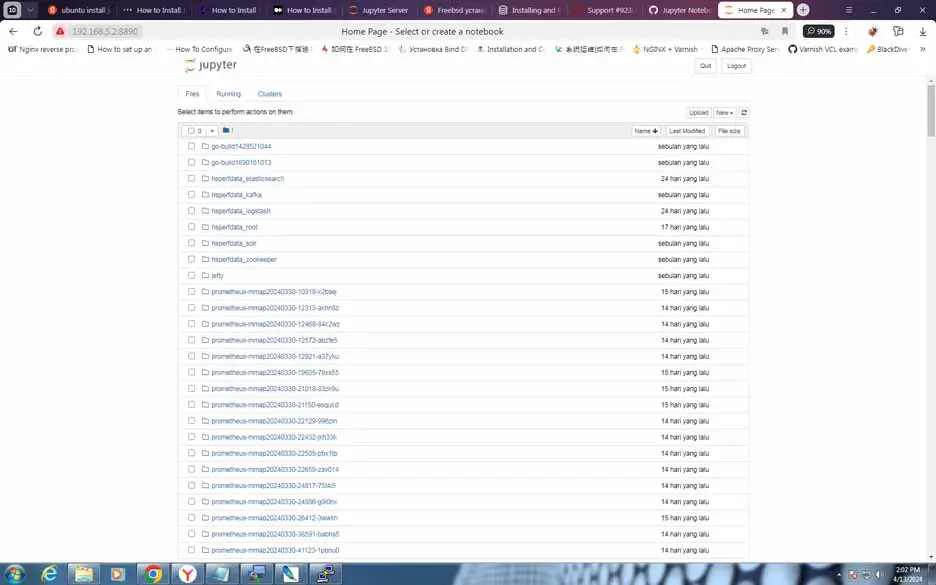Click the Quit button
The image size is (936, 585).
(x=705, y=66)
